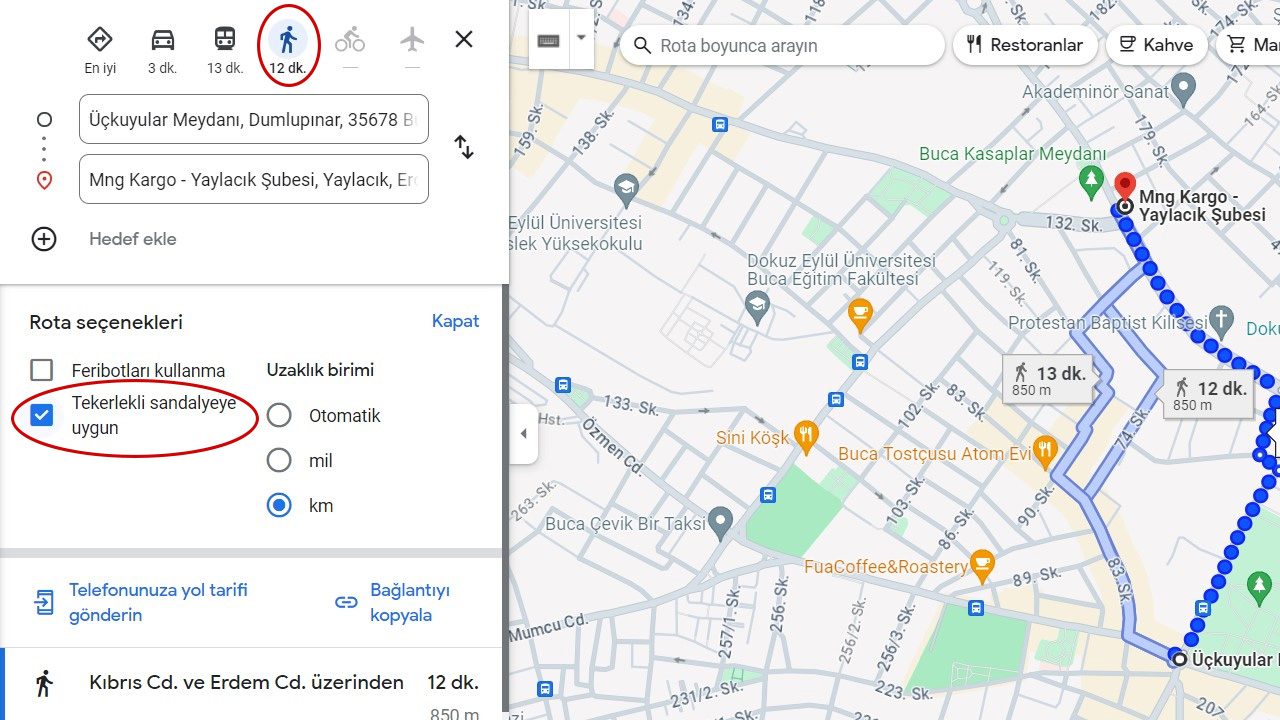Click the Üçkuyular origin marker on map

pos(1179,659)
